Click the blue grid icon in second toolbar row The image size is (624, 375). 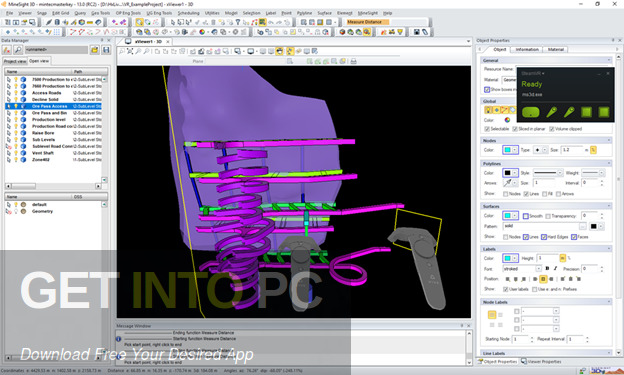pyautogui.click(x=57, y=32)
